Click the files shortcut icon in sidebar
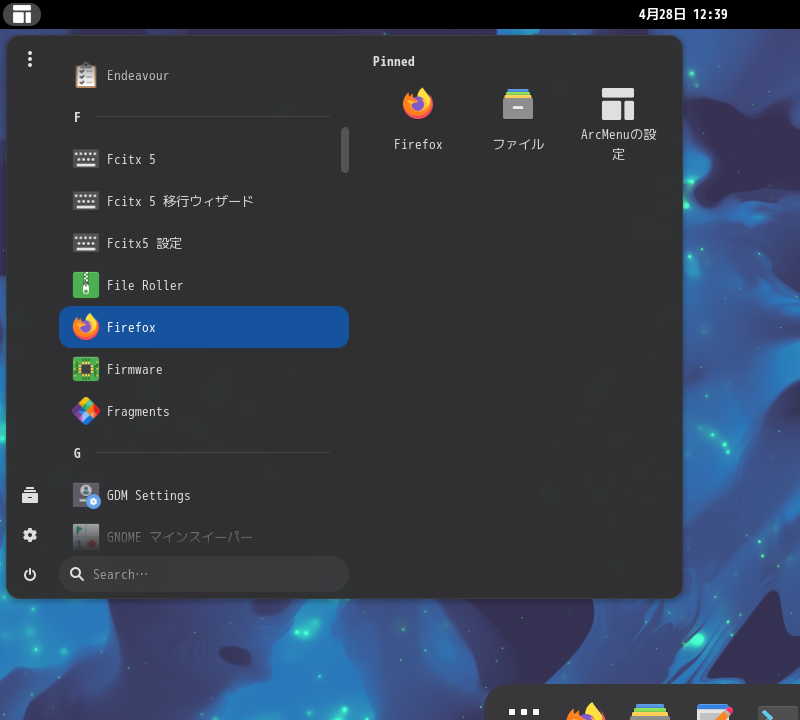The width and height of the screenshot is (800, 720). point(30,495)
